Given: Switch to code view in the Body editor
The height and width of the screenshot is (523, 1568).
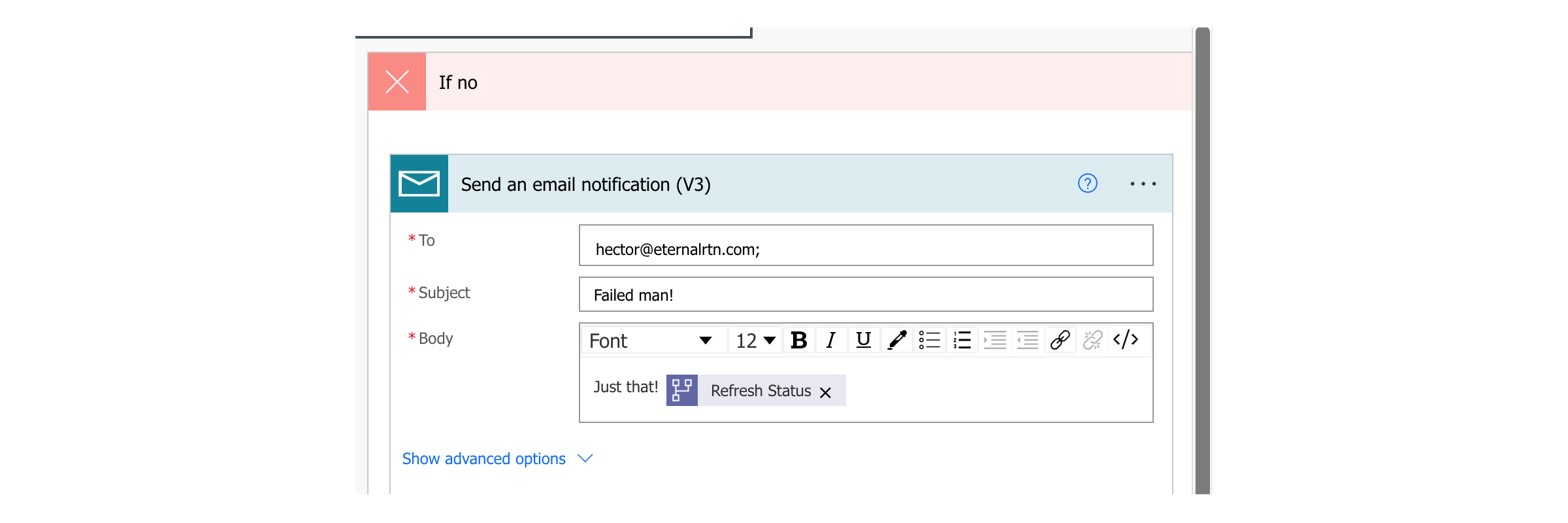Looking at the screenshot, I should pos(1126,340).
